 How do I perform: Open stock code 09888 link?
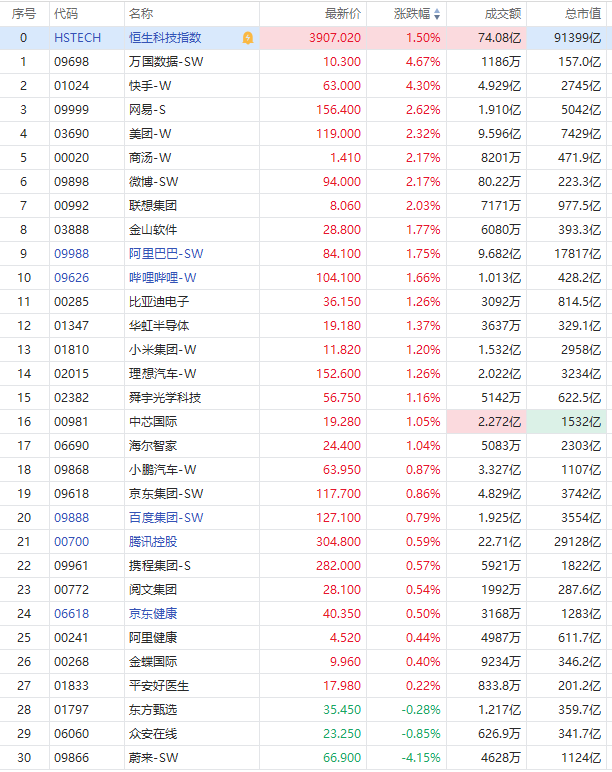point(71,517)
